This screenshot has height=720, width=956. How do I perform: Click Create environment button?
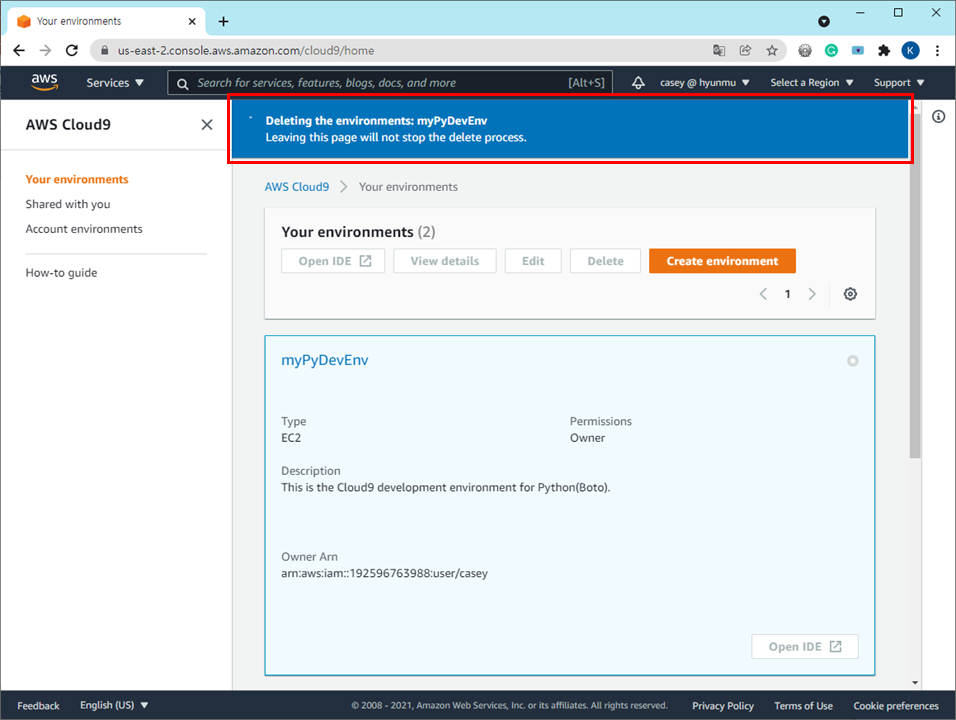pyautogui.click(x=722, y=261)
